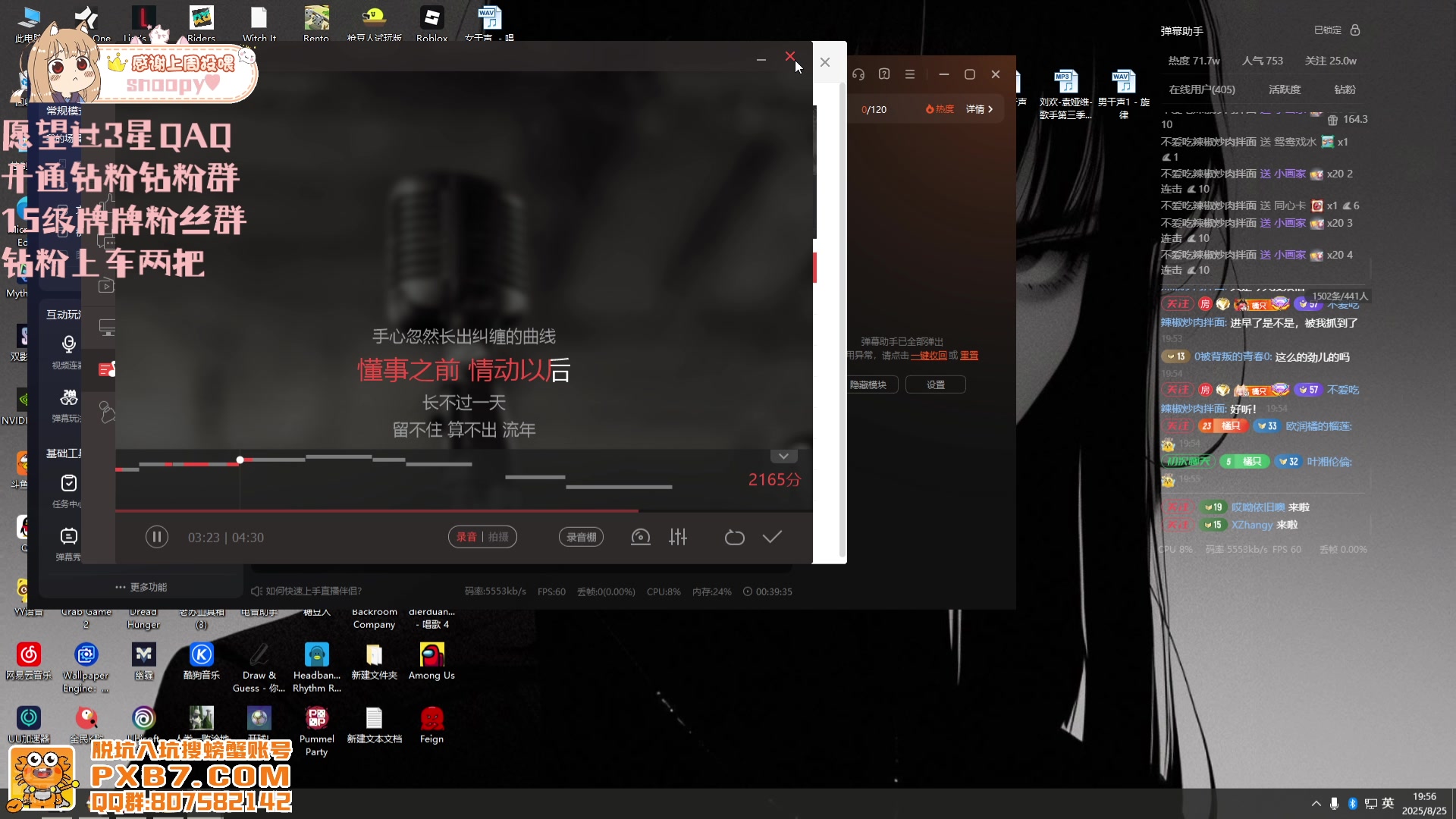Restart the song with the loop icon

point(734,537)
